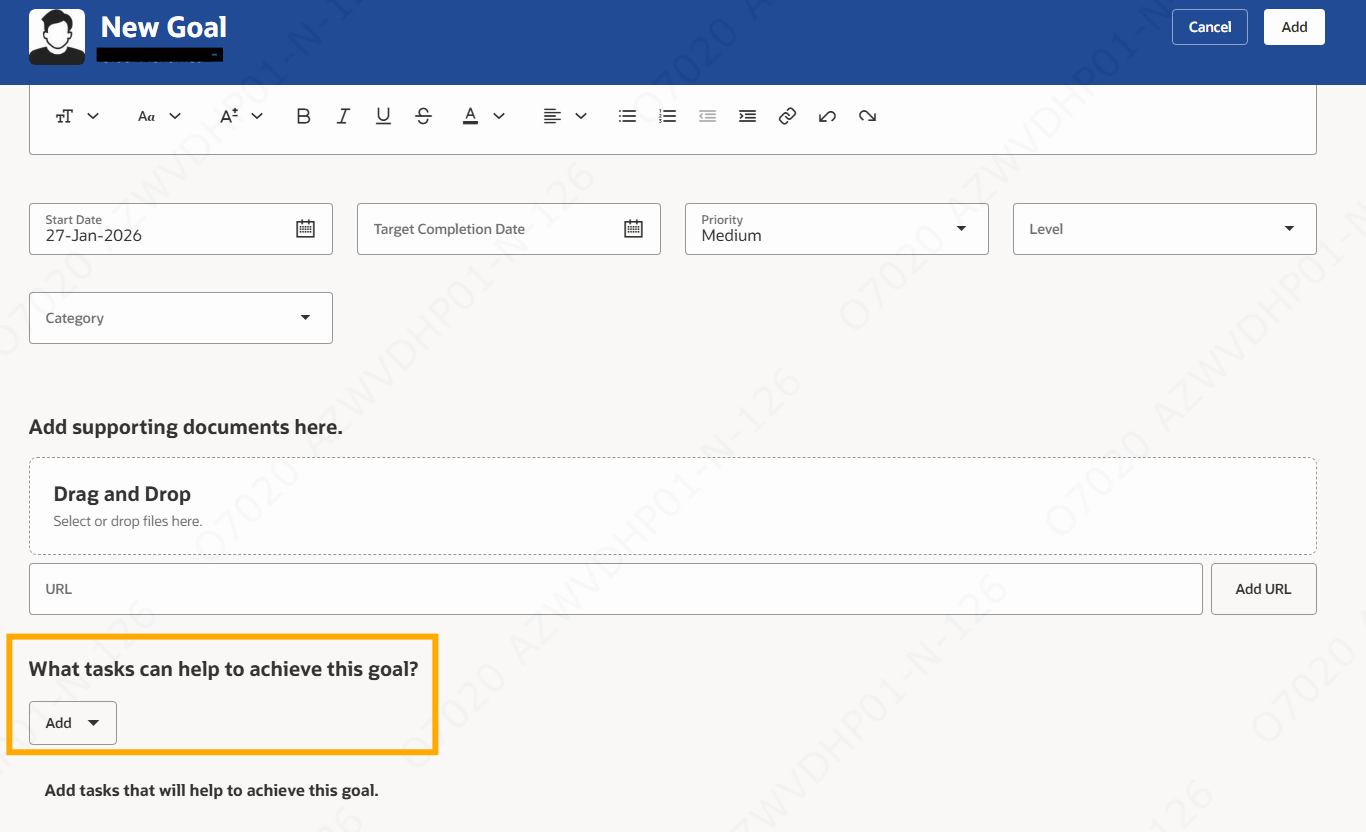Insert a numbered list

(667, 116)
